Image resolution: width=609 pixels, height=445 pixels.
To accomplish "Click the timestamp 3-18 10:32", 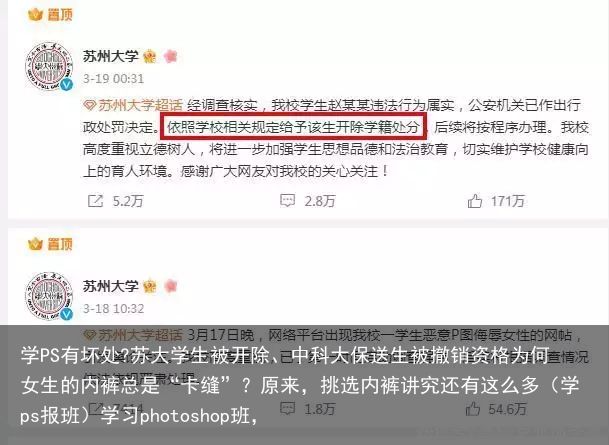I will (x=113, y=309).
